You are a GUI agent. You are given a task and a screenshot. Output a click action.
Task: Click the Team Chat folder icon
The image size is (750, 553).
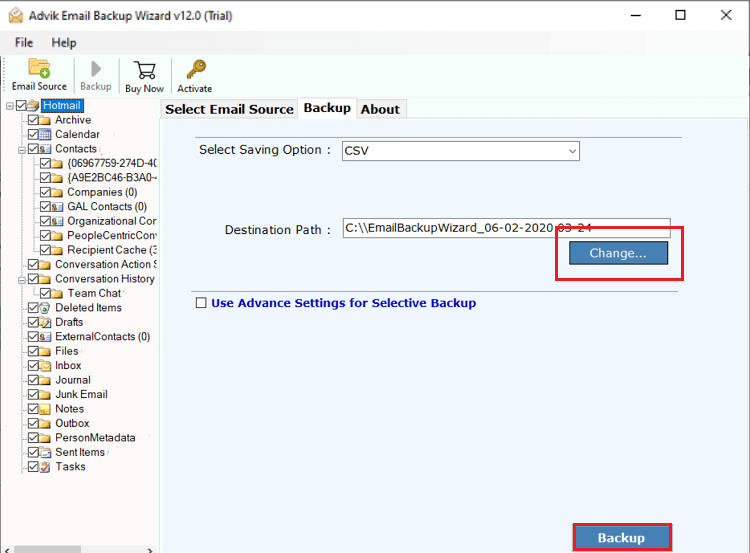click(x=57, y=293)
